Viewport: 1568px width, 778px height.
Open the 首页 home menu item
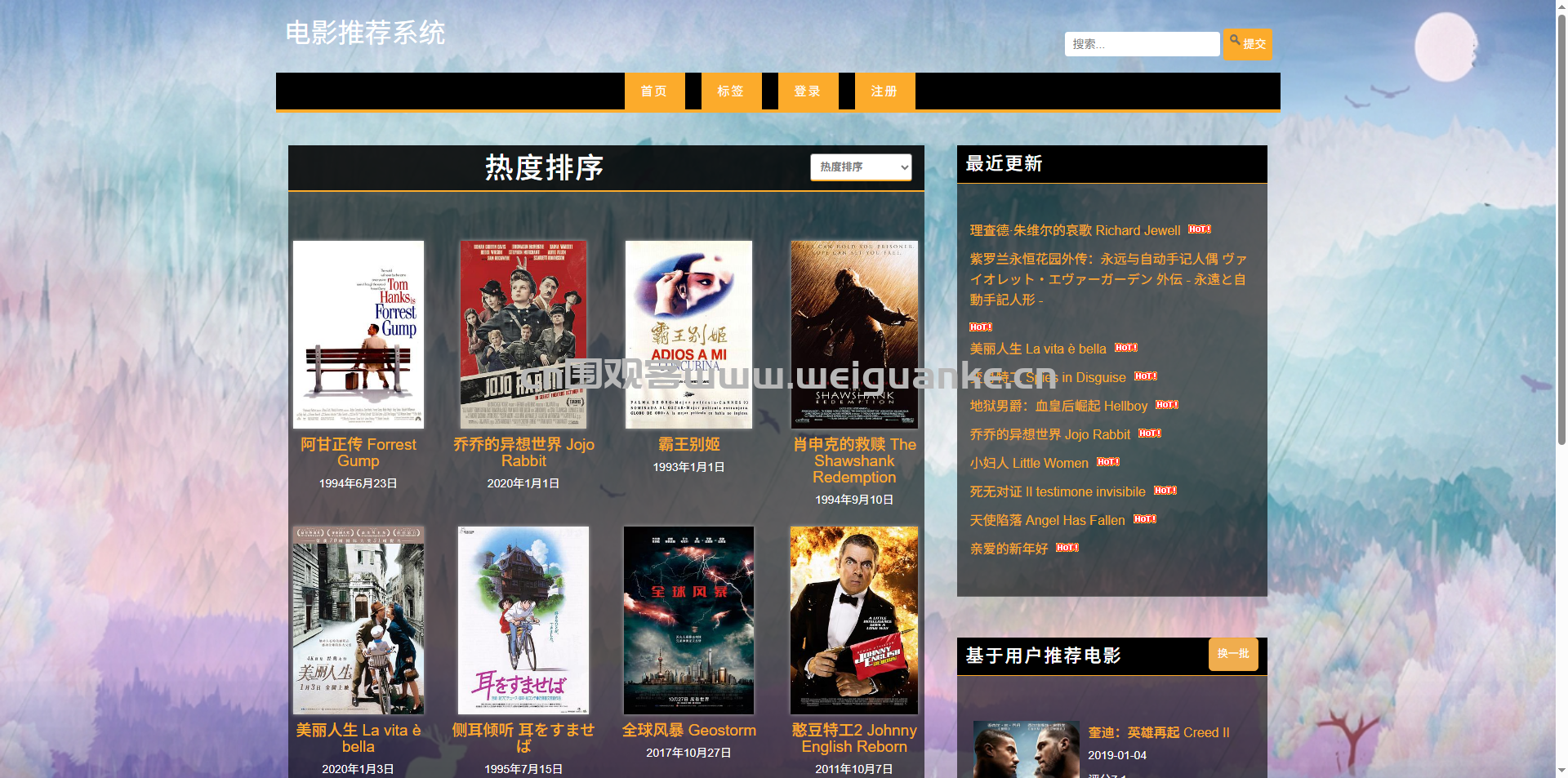pyautogui.click(x=654, y=91)
